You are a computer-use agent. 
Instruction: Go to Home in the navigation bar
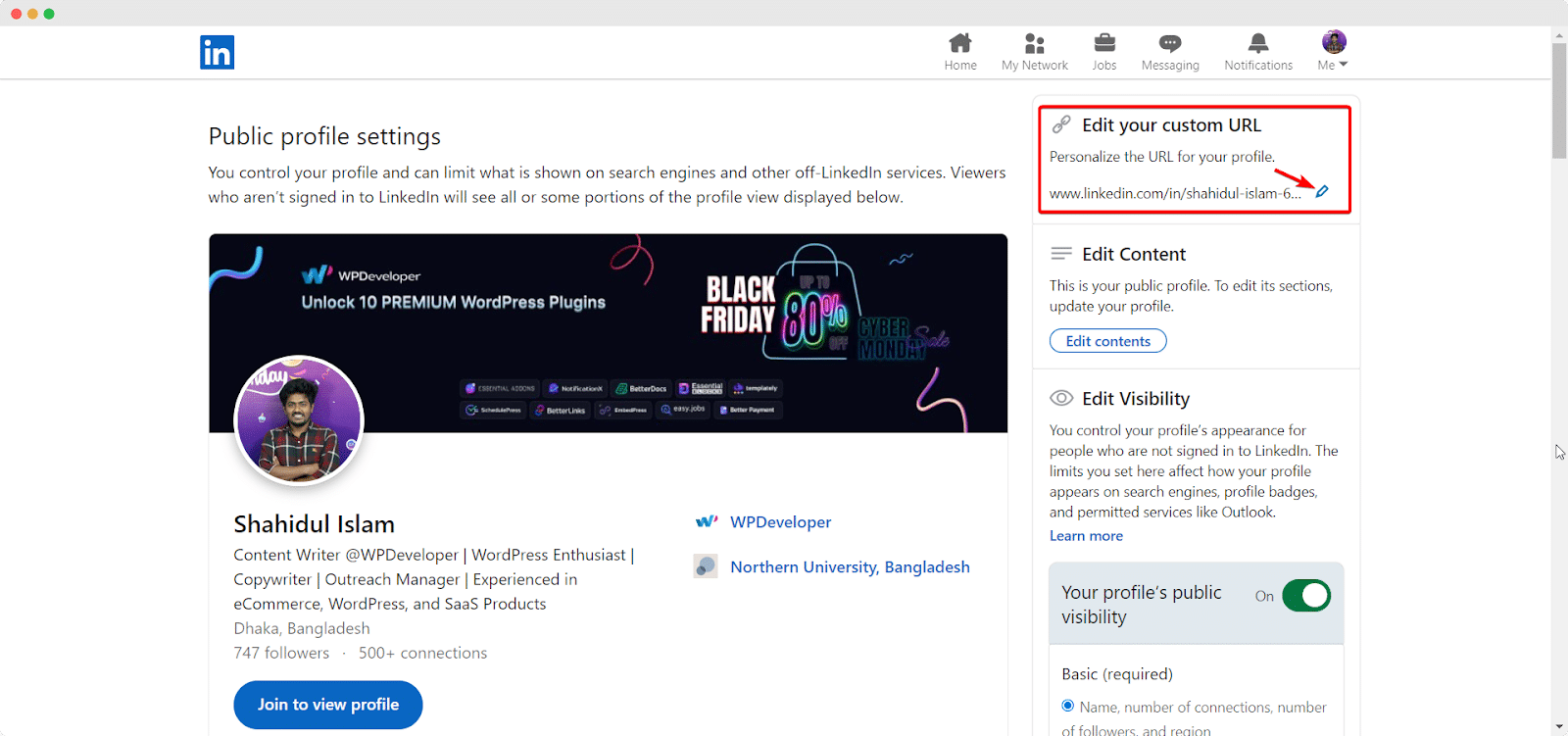[960, 52]
